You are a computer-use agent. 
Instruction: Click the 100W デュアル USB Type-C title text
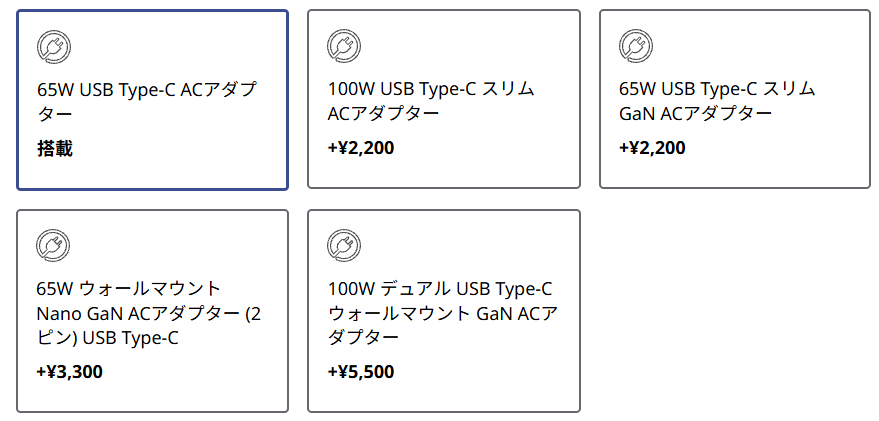click(x=440, y=290)
